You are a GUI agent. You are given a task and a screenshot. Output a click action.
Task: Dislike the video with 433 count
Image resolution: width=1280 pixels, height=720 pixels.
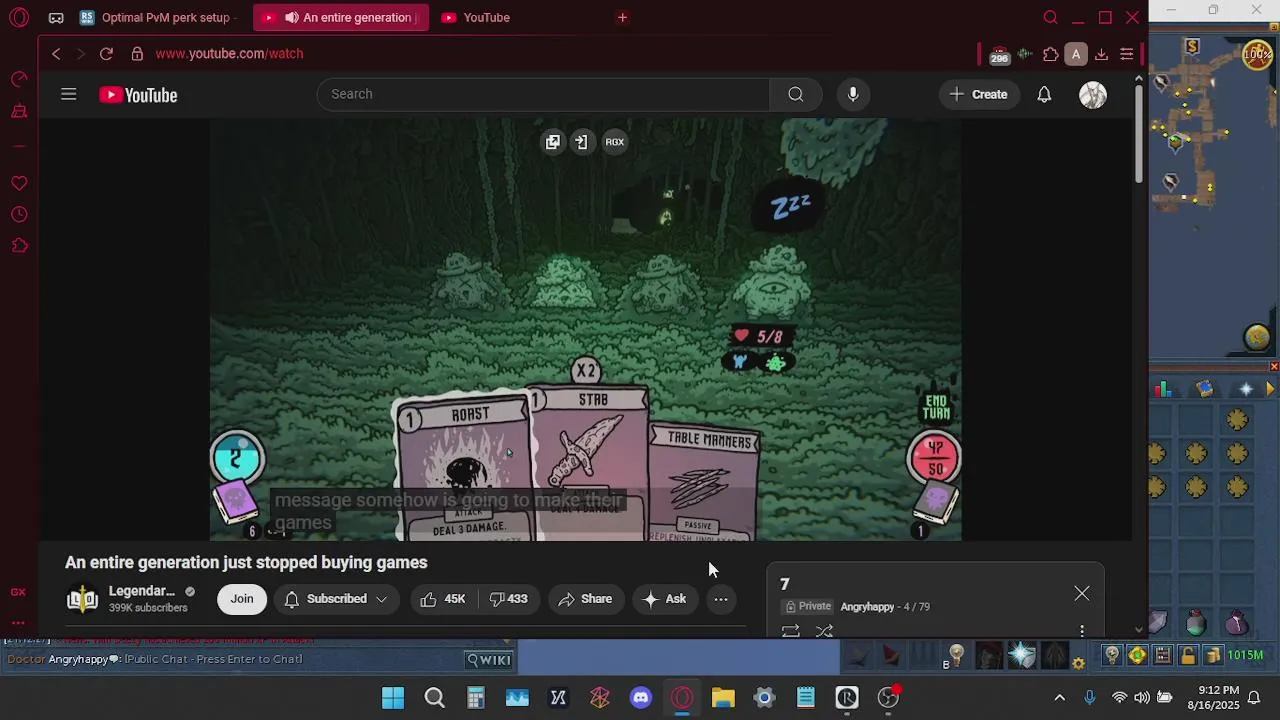coord(508,599)
